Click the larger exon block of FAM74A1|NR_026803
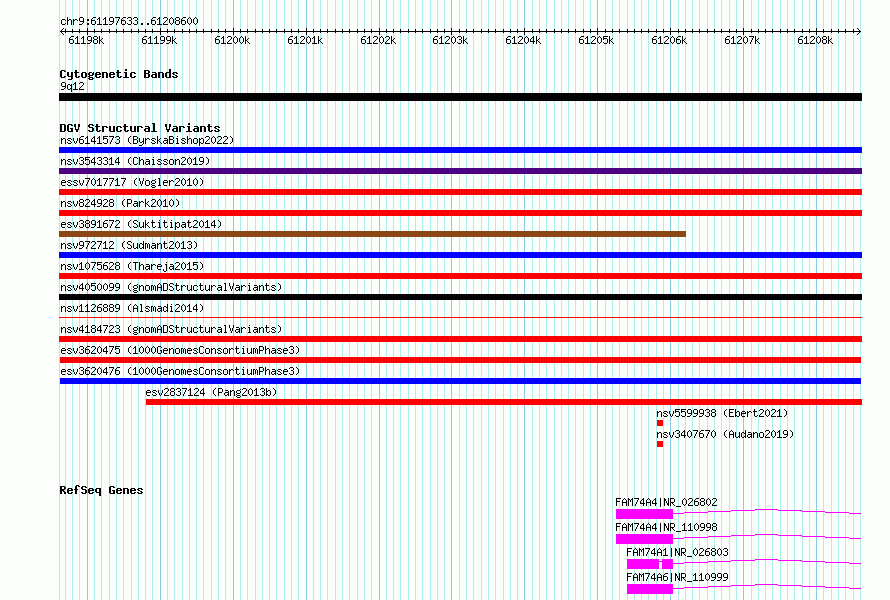 (x=643, y=564)
